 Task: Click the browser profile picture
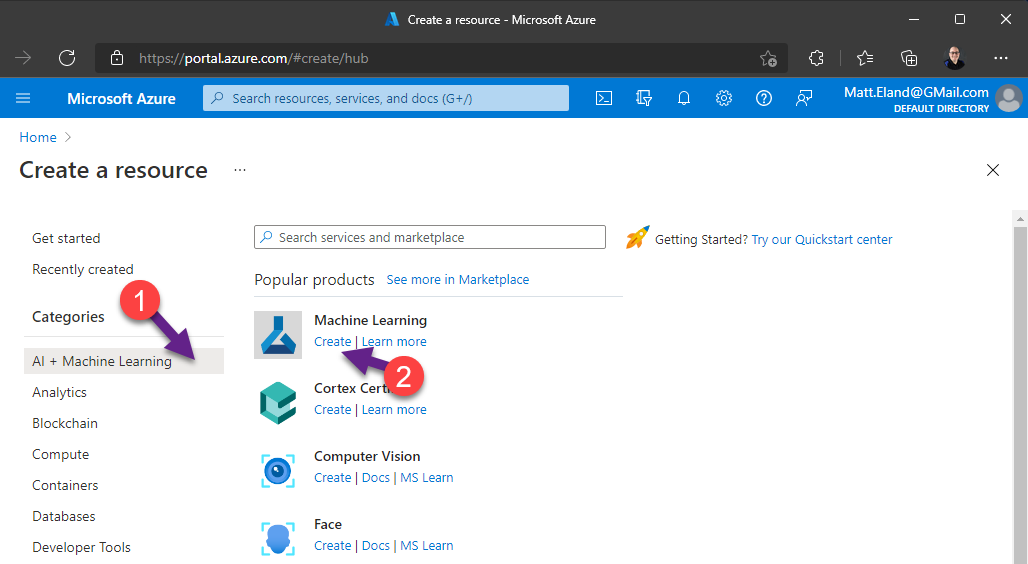(x=955, y=58)
